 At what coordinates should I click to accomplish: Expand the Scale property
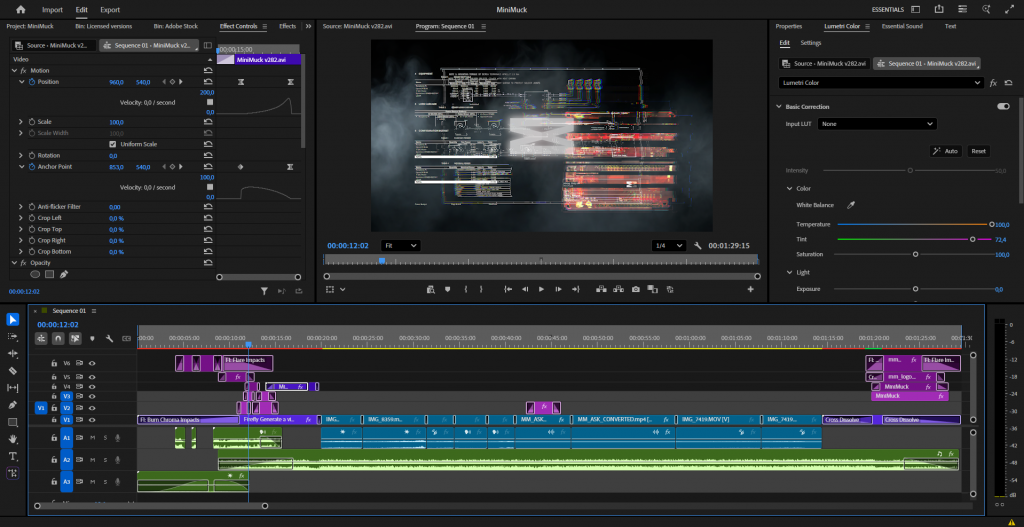(x=20, y=122)
